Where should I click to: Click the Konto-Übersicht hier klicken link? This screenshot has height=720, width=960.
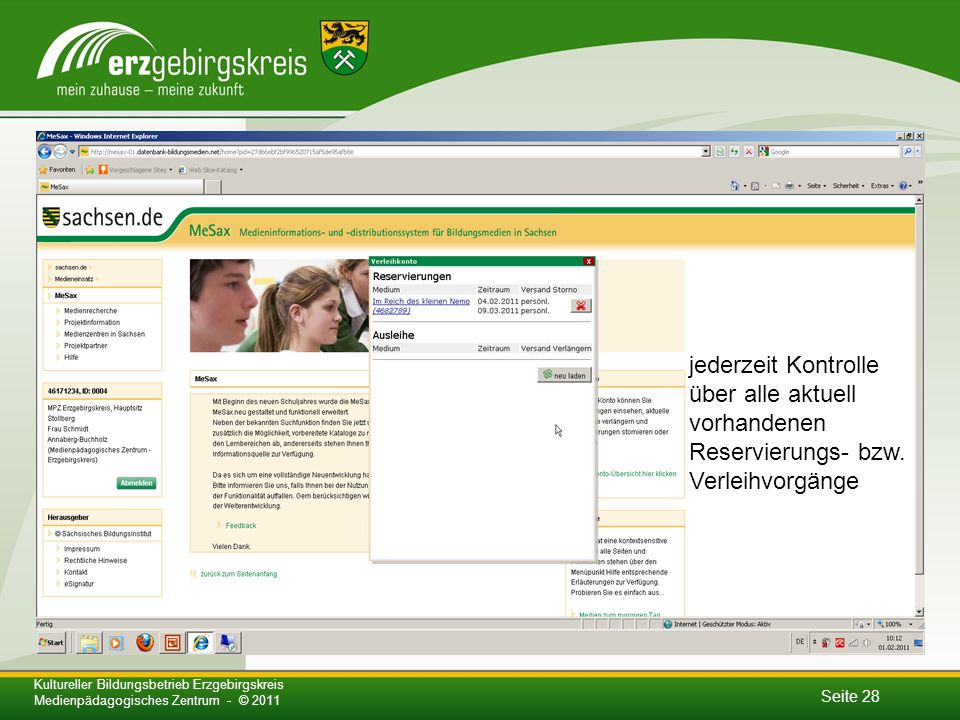point(637,474)
